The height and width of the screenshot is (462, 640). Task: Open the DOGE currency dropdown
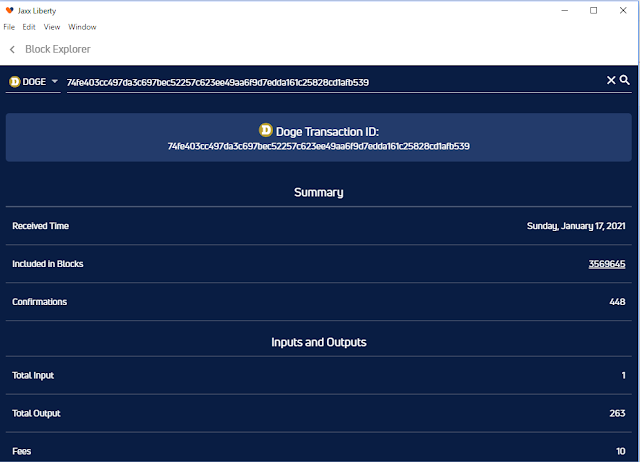tap(33, 82)
